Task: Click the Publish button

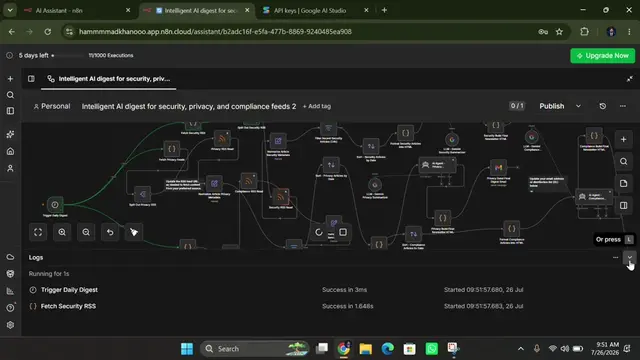Action: pos(551,106)
